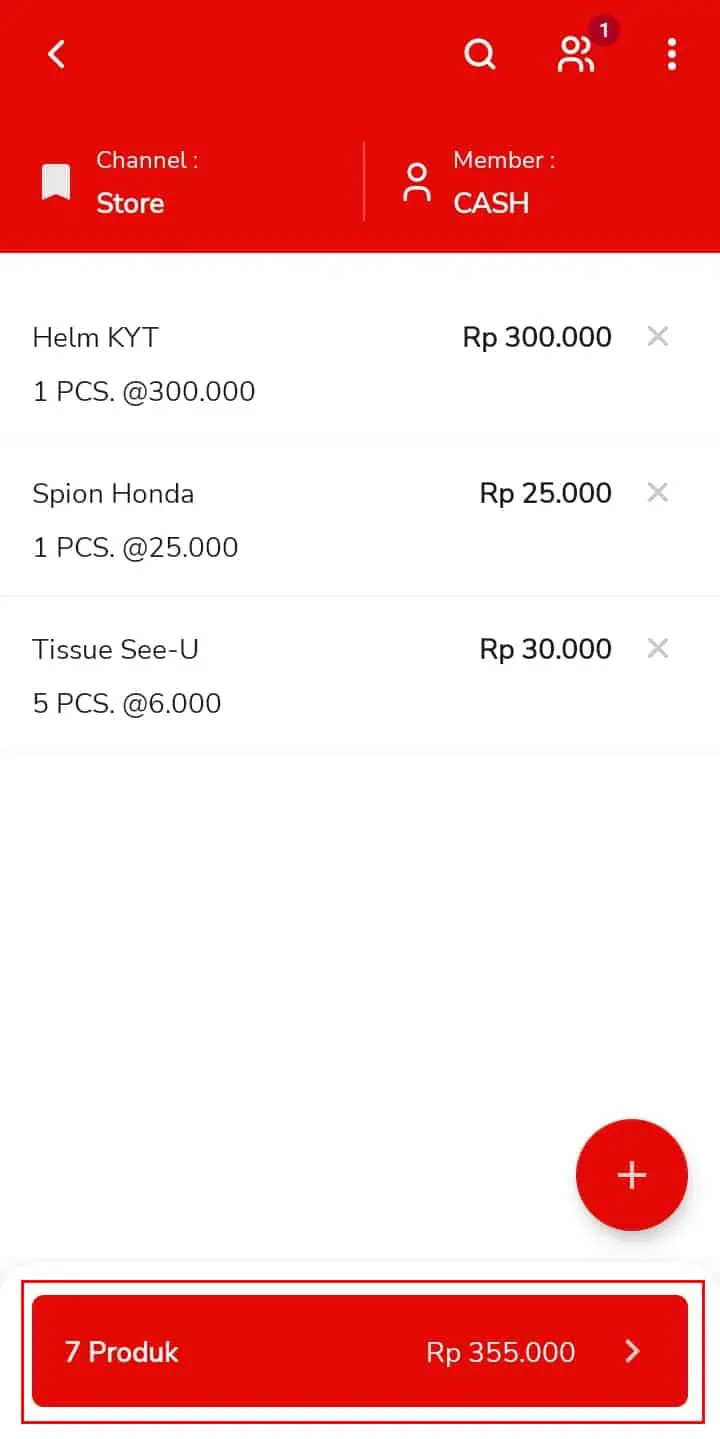Select the Helm KYT item name

coord(95,337)
